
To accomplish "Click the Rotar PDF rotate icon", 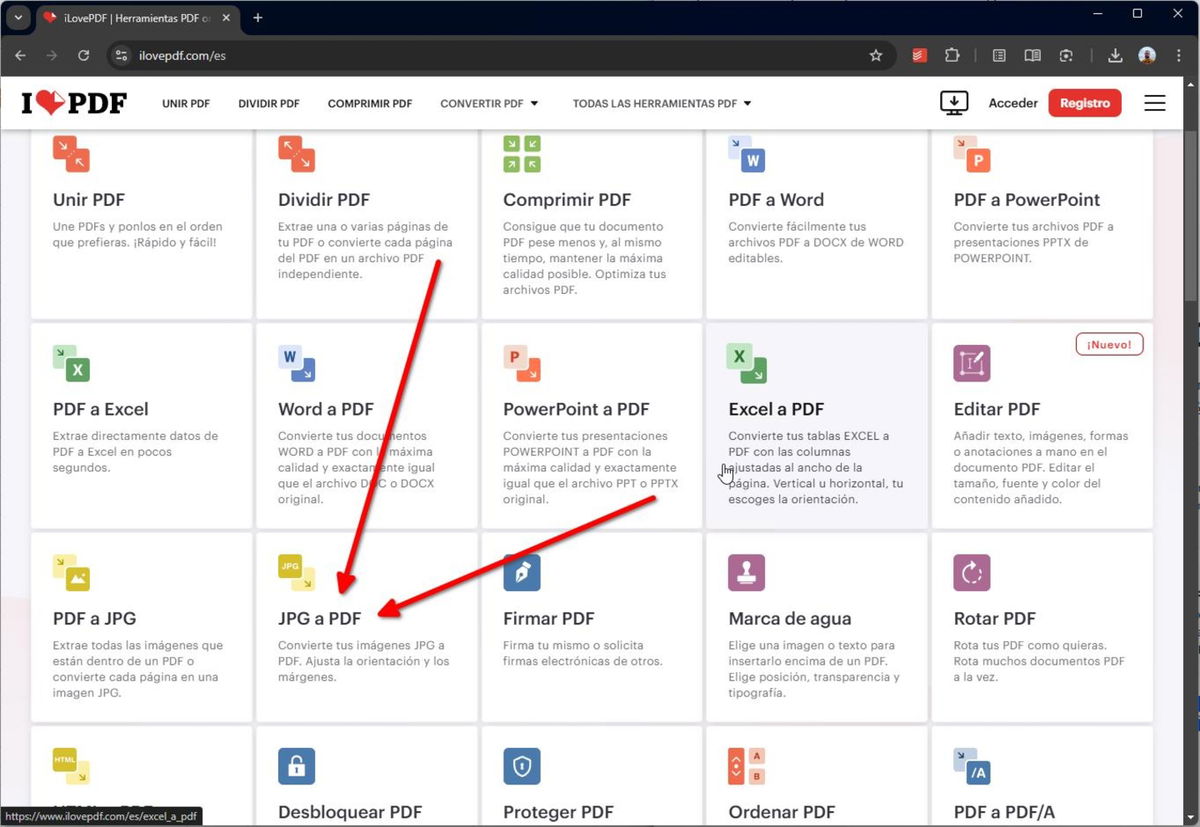I will click(971, 572).
